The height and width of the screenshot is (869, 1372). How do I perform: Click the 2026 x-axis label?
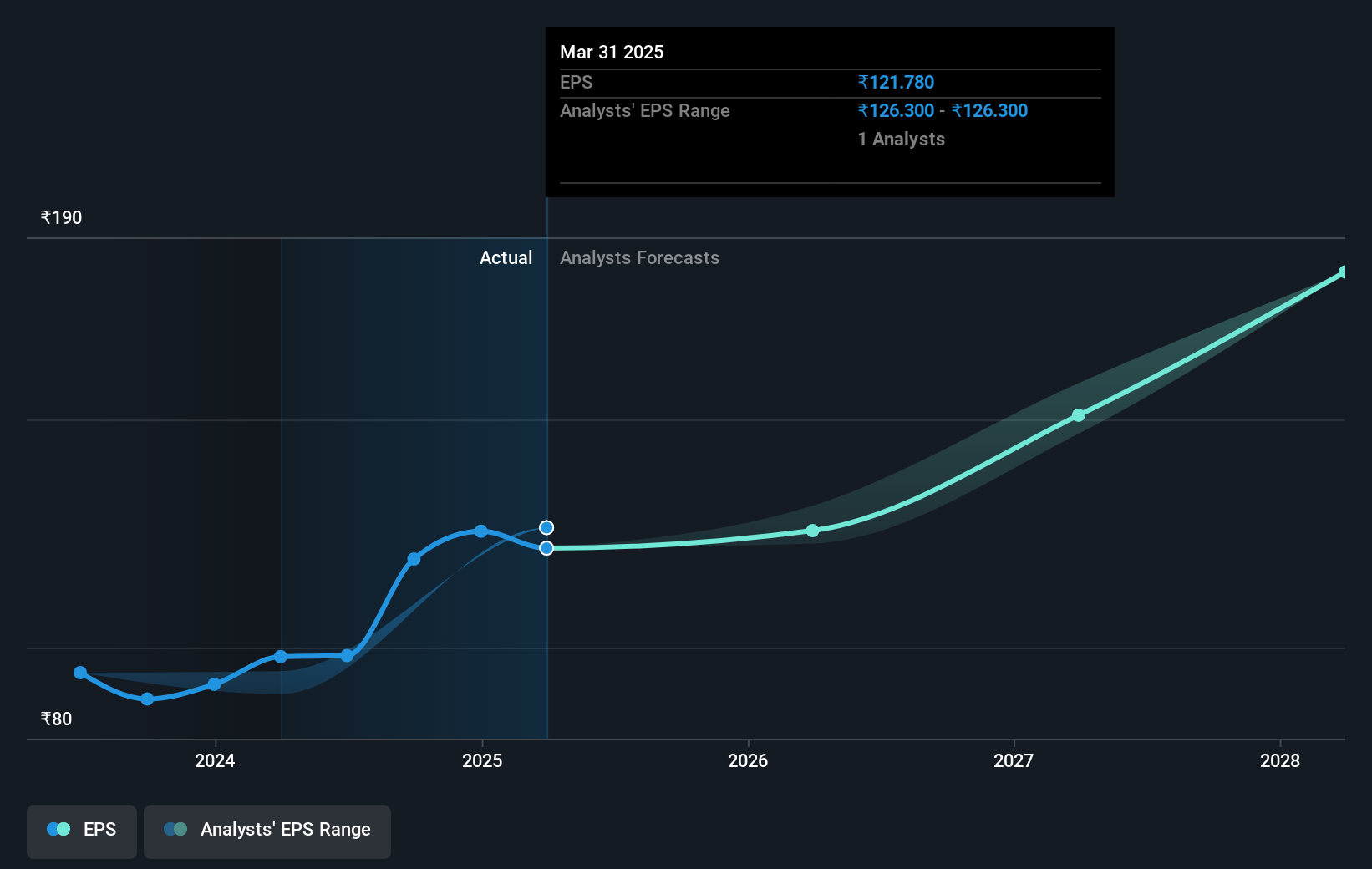click(748, 761)
